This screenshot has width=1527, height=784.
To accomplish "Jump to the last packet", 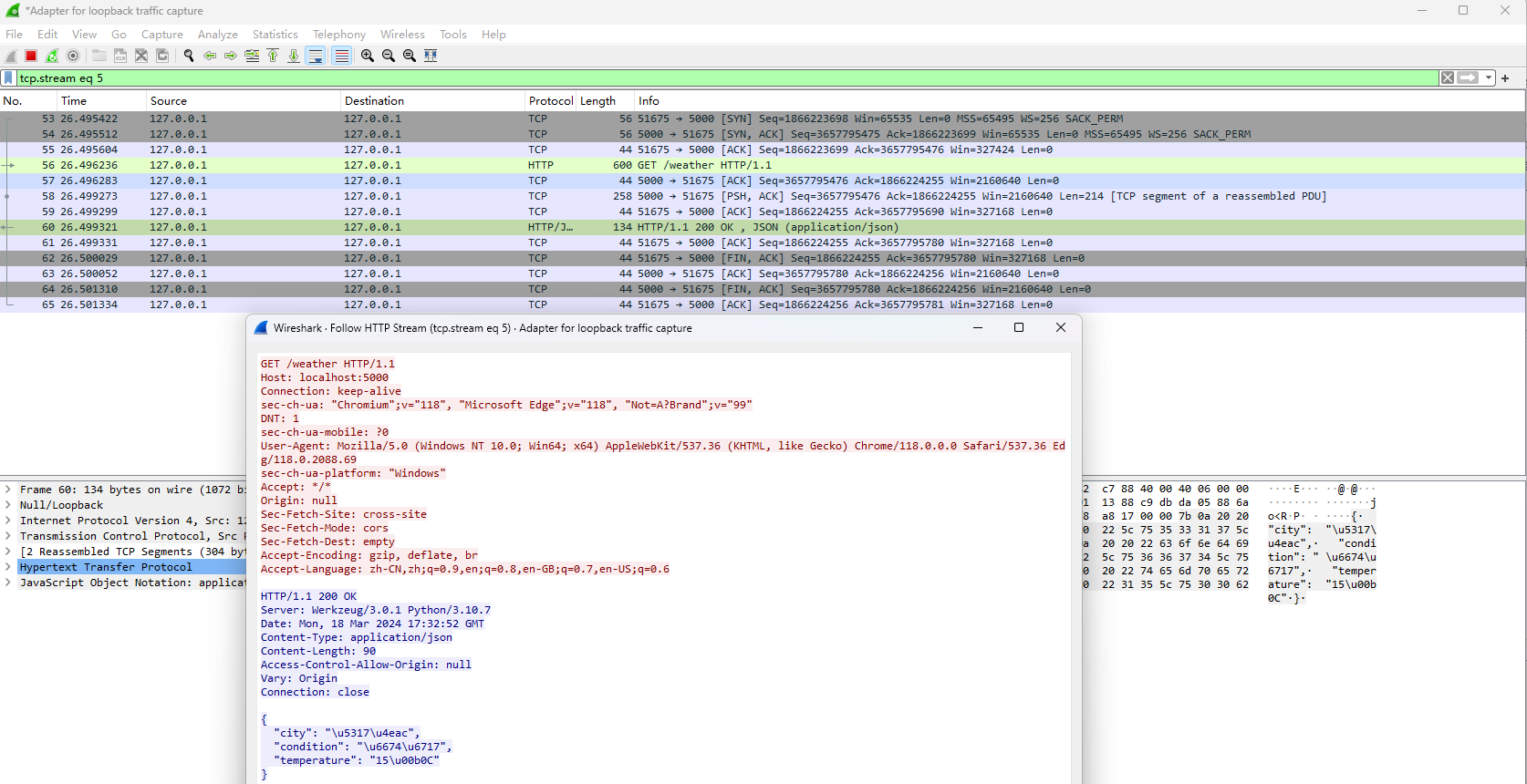I will (x=294, y=56).
